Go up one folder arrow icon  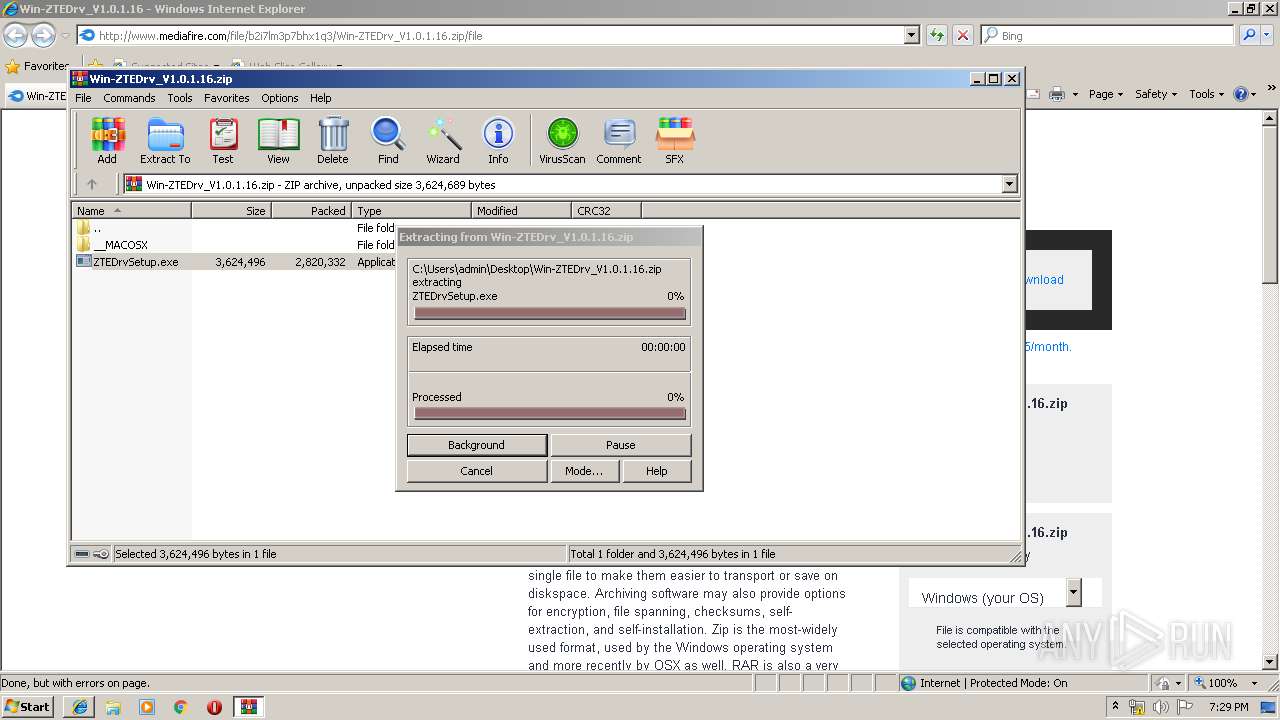pos(92,184)
